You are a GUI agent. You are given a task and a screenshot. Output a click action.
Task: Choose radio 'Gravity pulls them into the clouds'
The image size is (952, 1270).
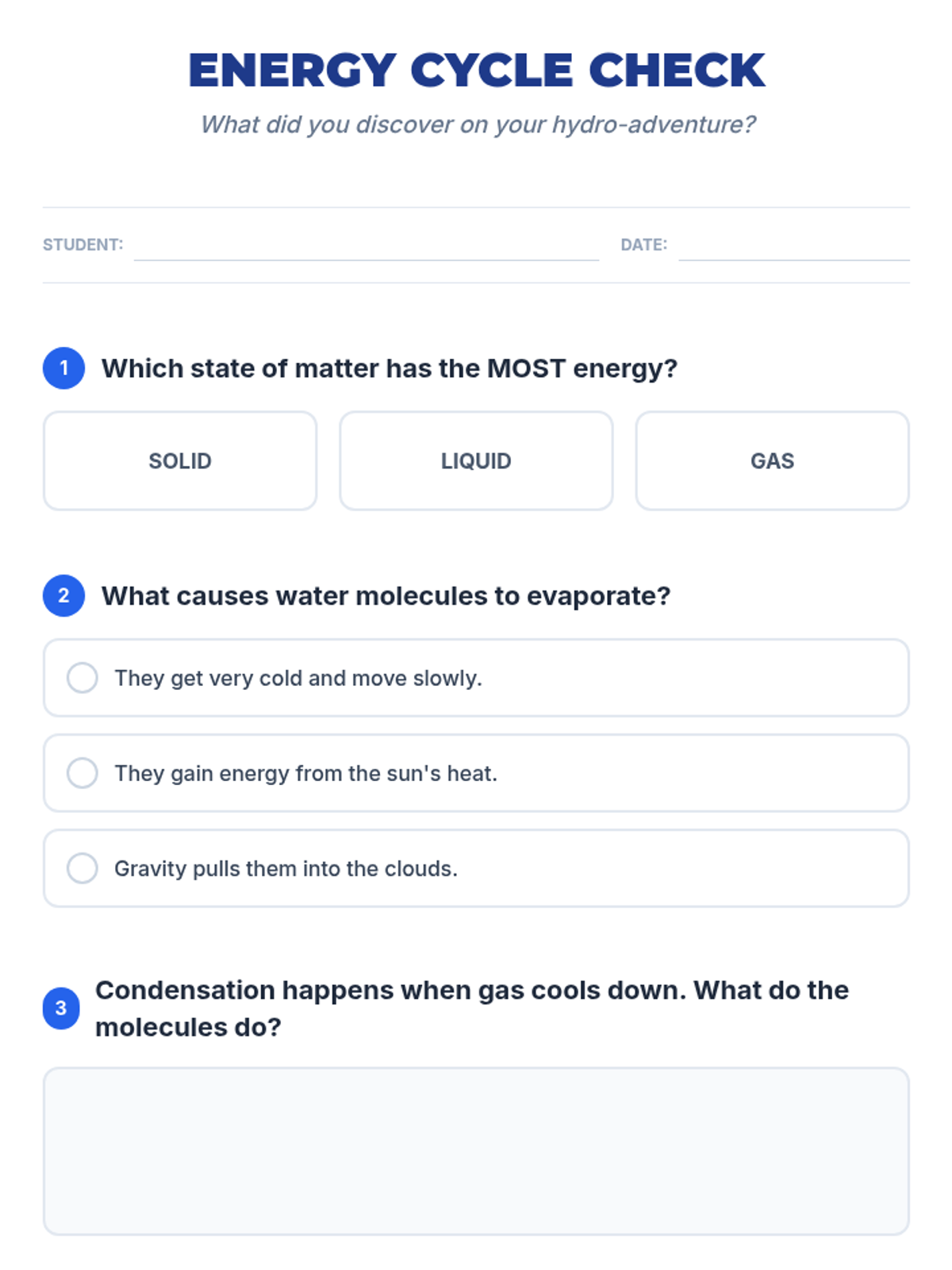83,868
